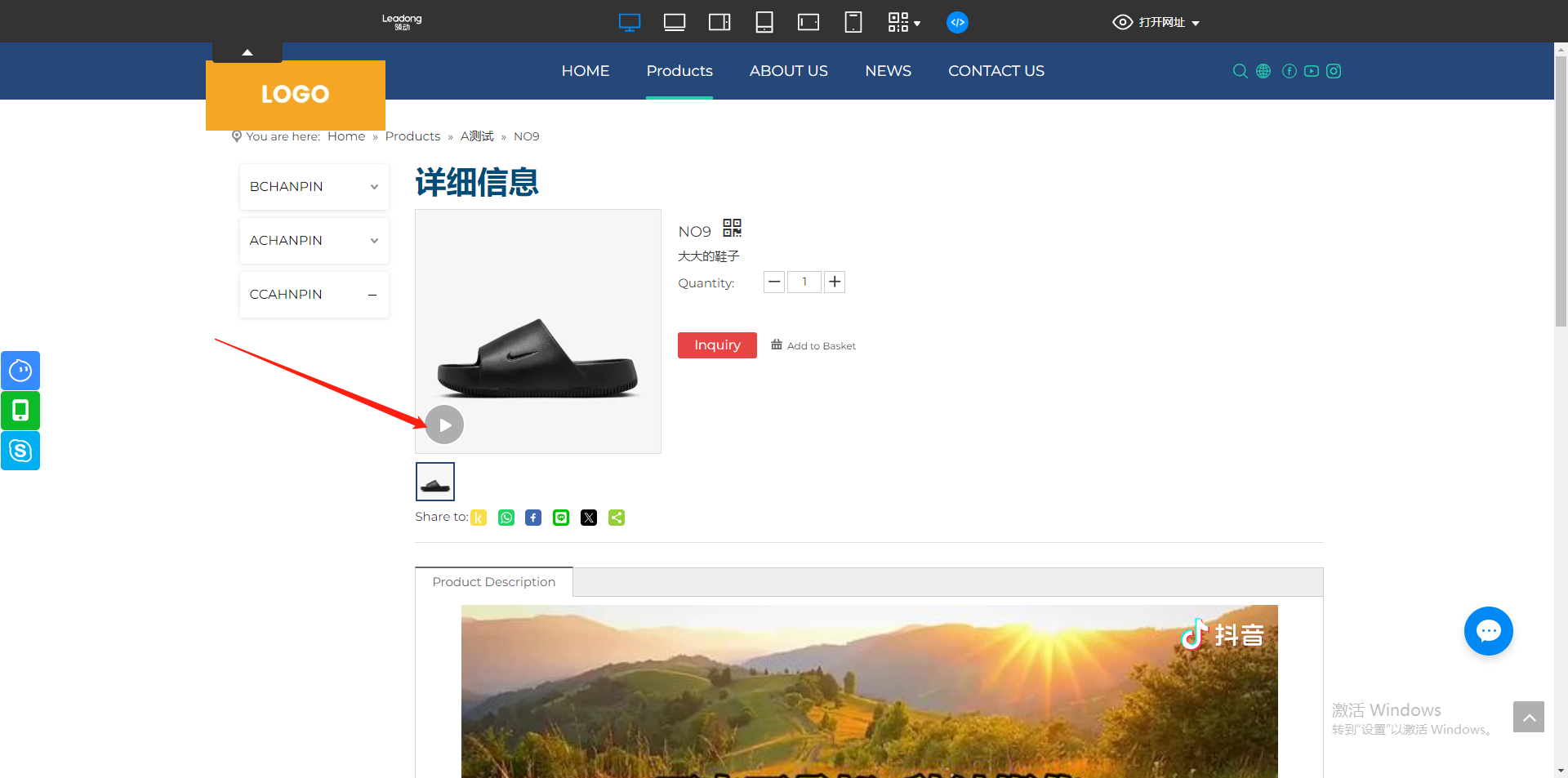Click the Inquiry button
Image resolution: width=1568 pixels, height=778 pixels.
point(716,345)
